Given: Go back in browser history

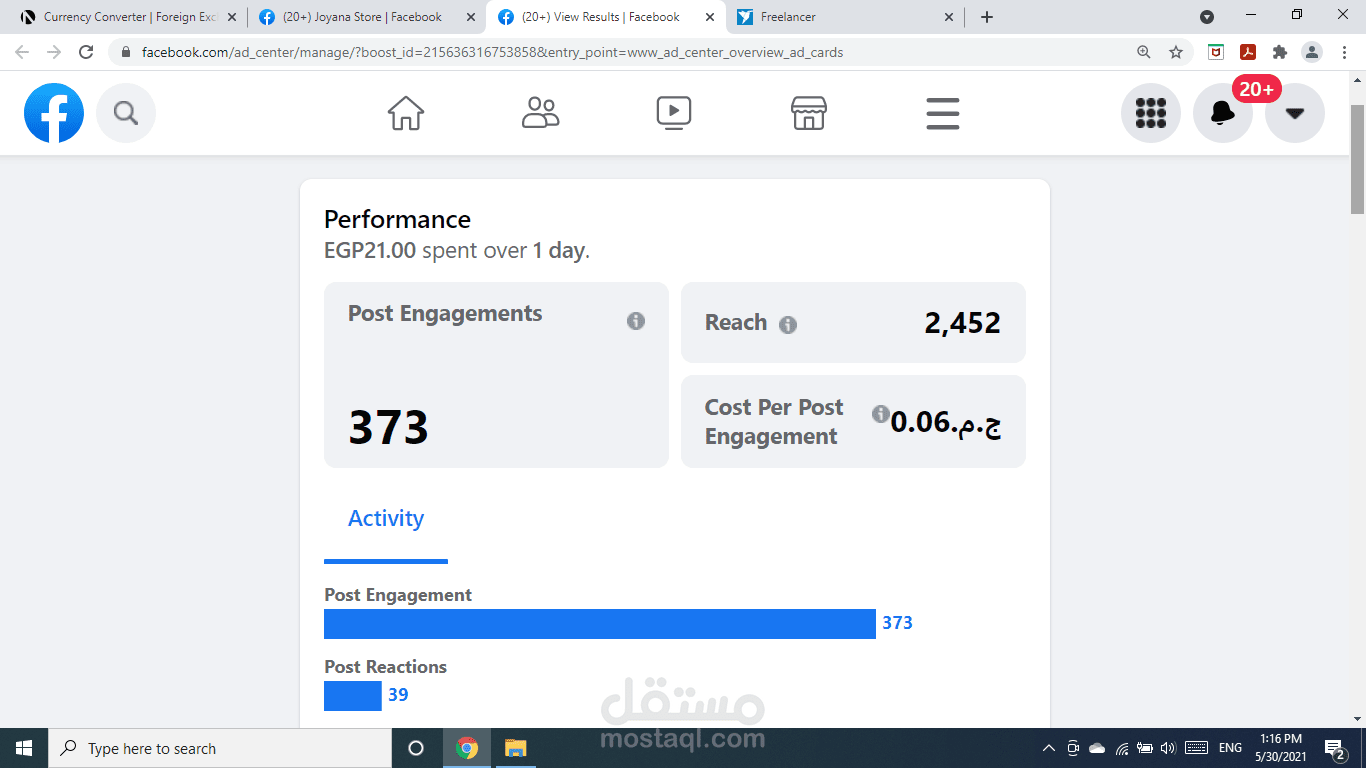Looking at the screenshot, I should 22,52.
